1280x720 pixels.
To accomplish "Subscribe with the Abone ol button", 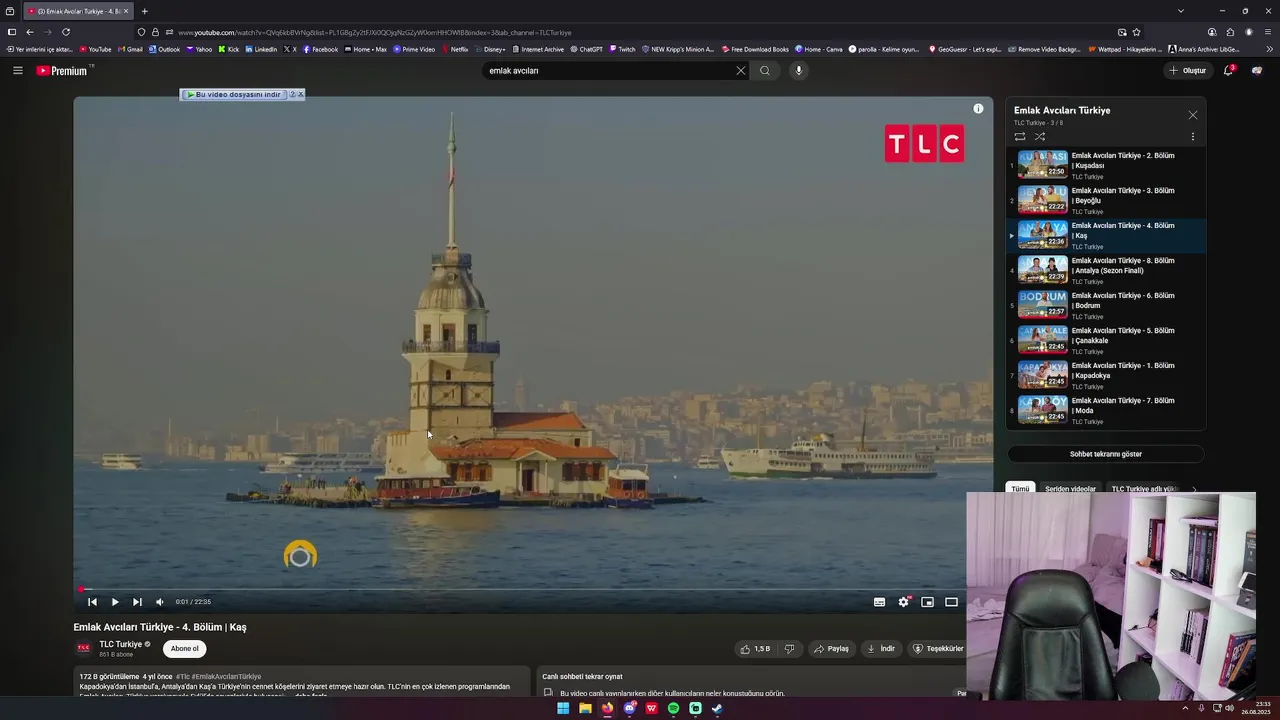I will tap(185, 649).
